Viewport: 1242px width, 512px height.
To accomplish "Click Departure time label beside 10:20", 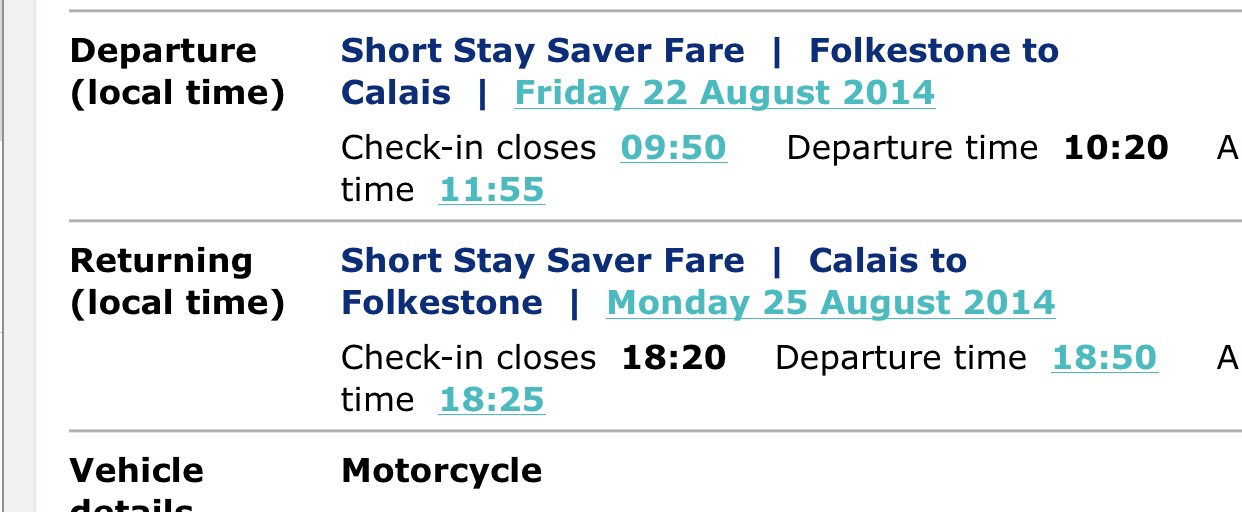I will (912, 148).
